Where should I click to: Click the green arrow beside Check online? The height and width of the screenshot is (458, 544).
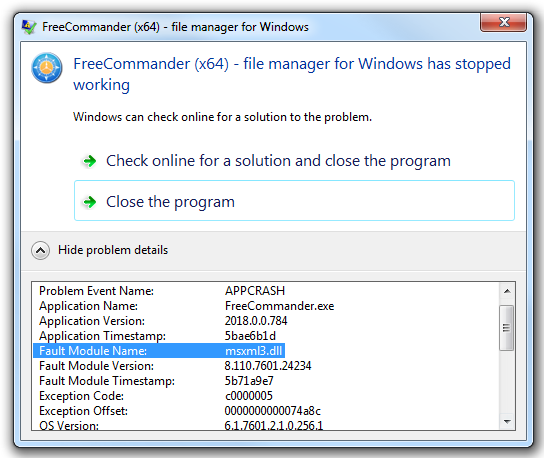[x=90, y=161]
